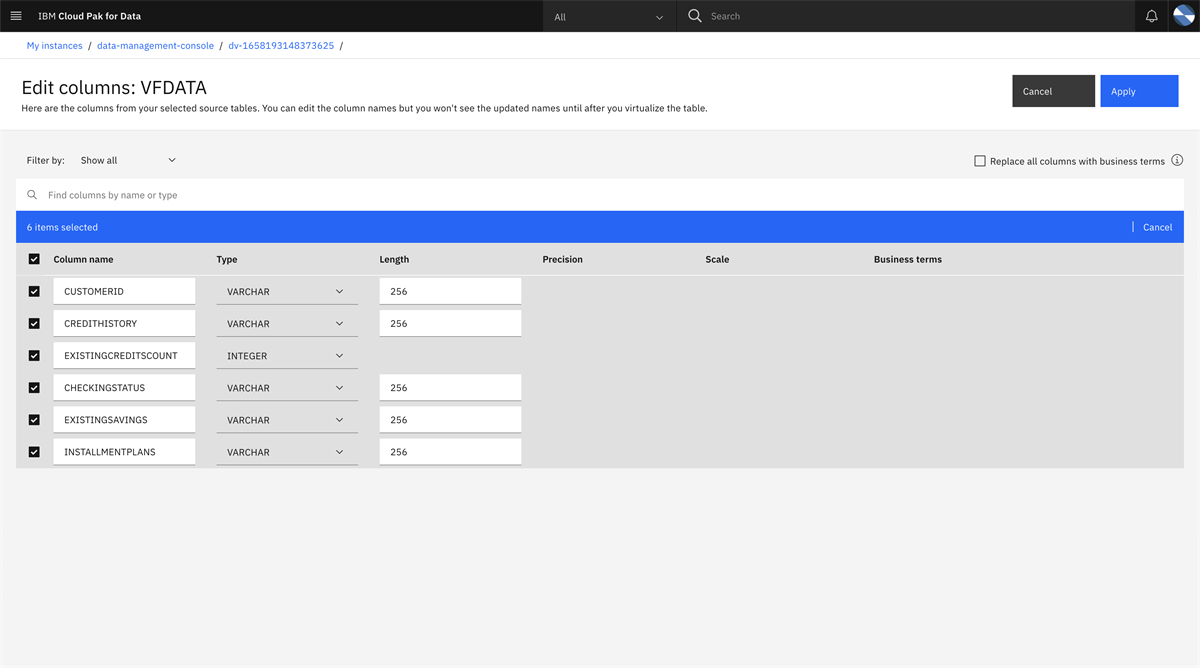Click the info icon beside business terms option

(x=1177, y=160)
